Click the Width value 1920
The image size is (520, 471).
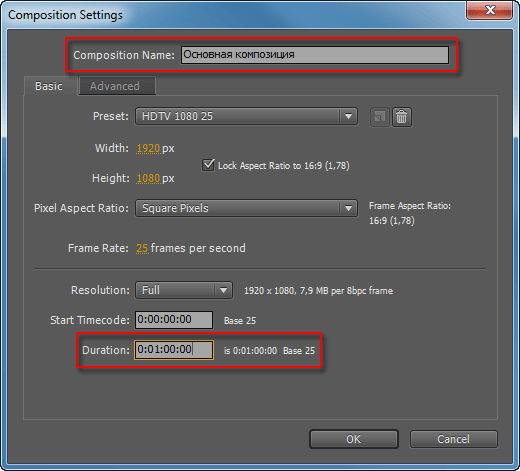pyautogui.click(x=148, y=148)
